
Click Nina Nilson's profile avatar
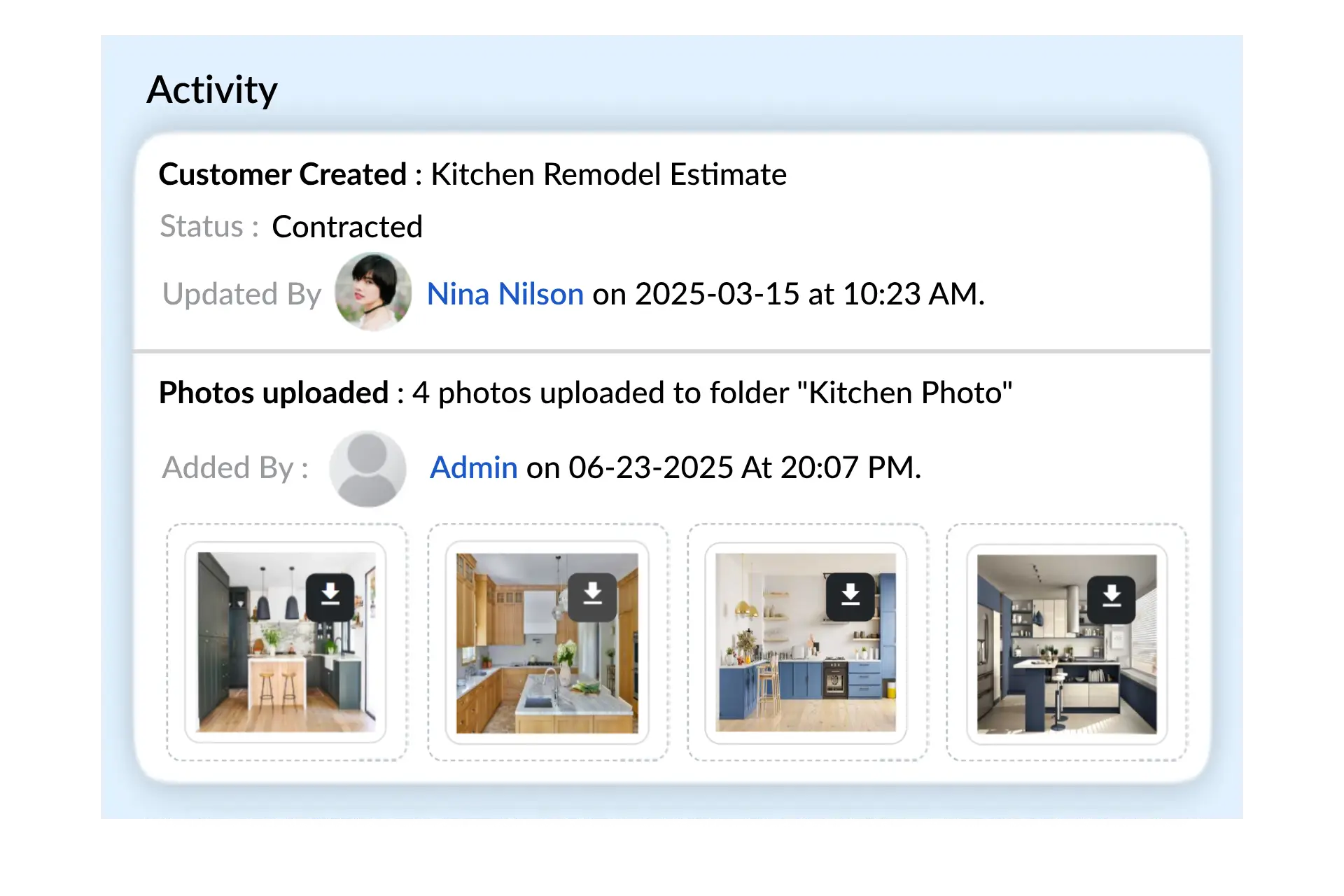click(x=373, y=292)
